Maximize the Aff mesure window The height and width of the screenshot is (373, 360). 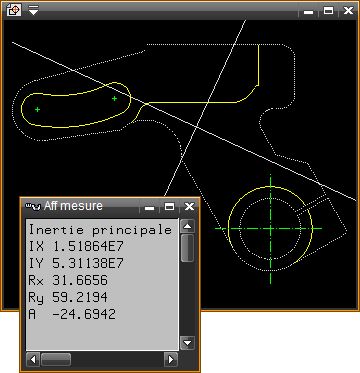pyautogui.click(x=169, y=207)
